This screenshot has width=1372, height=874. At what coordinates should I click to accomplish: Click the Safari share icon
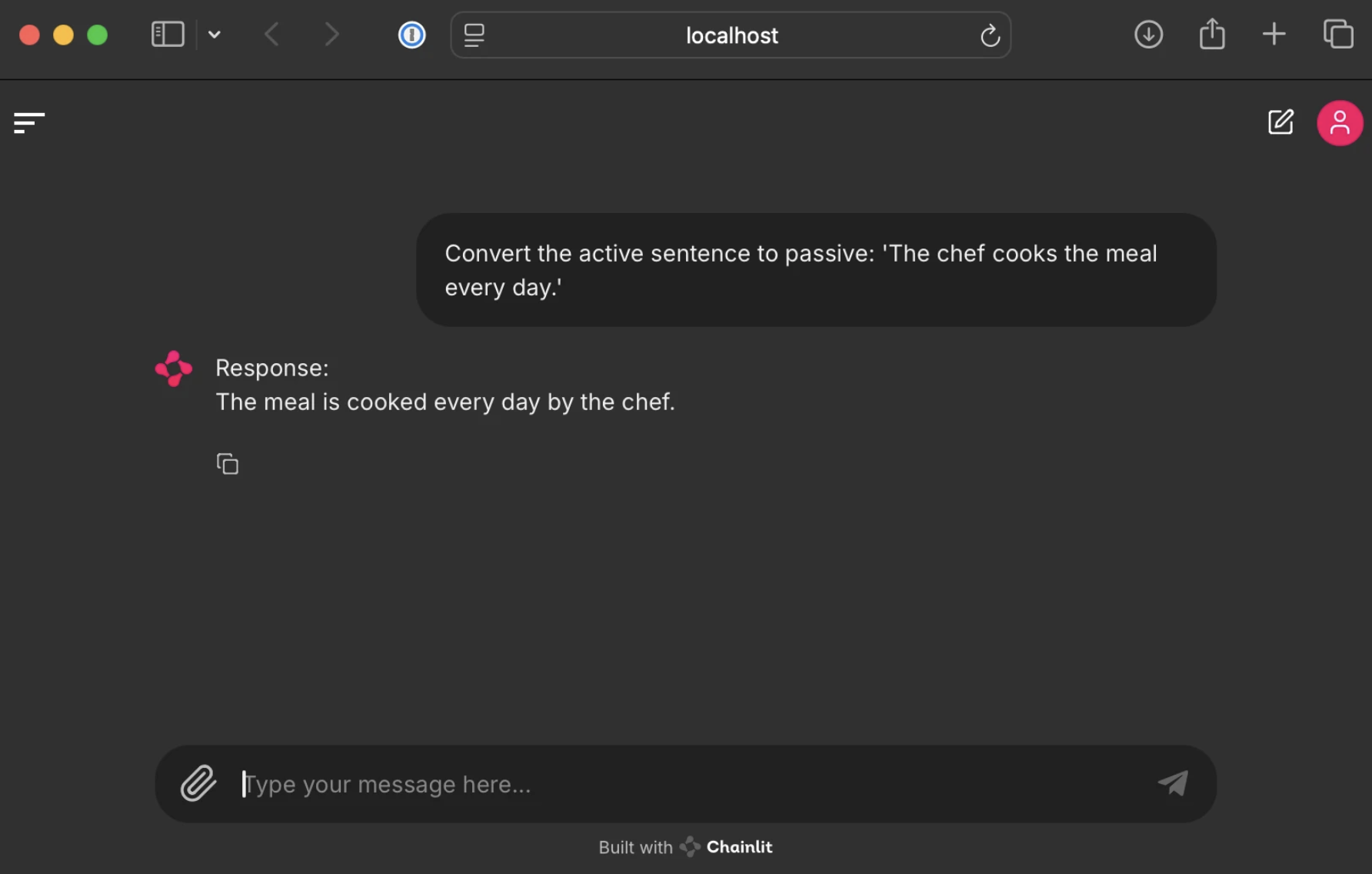tap(1212, 35)
